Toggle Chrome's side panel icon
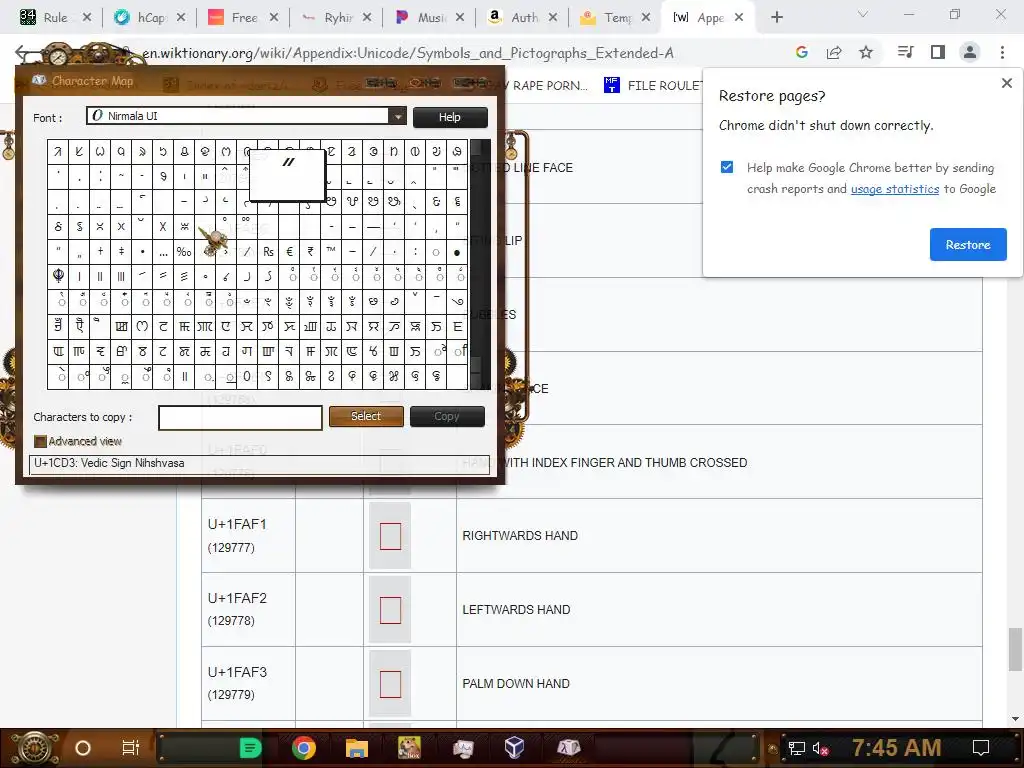 pyautogui.click(x=938, y=52)
